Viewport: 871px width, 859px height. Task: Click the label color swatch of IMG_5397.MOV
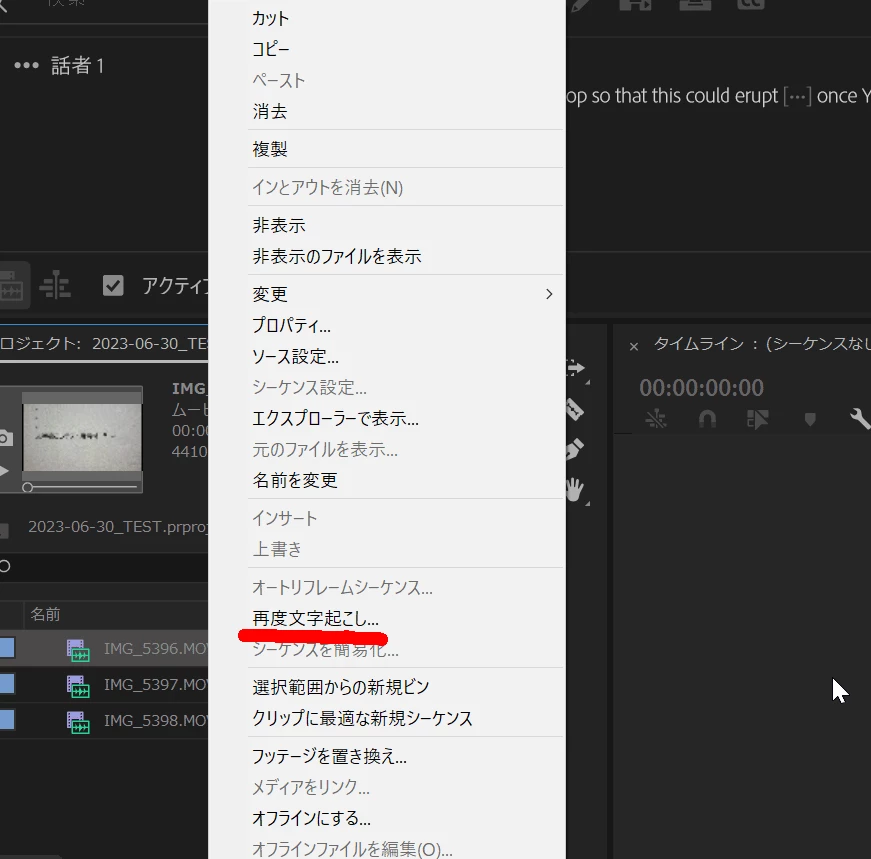[7, 684]
